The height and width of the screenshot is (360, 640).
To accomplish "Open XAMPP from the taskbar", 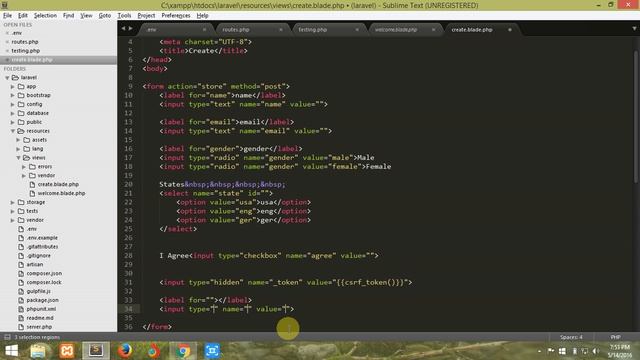I will (x=67, y=351).
